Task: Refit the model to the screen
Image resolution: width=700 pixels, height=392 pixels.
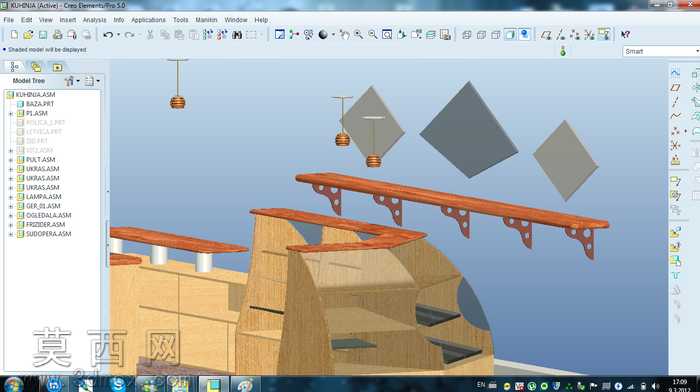Action: point(387,34)
